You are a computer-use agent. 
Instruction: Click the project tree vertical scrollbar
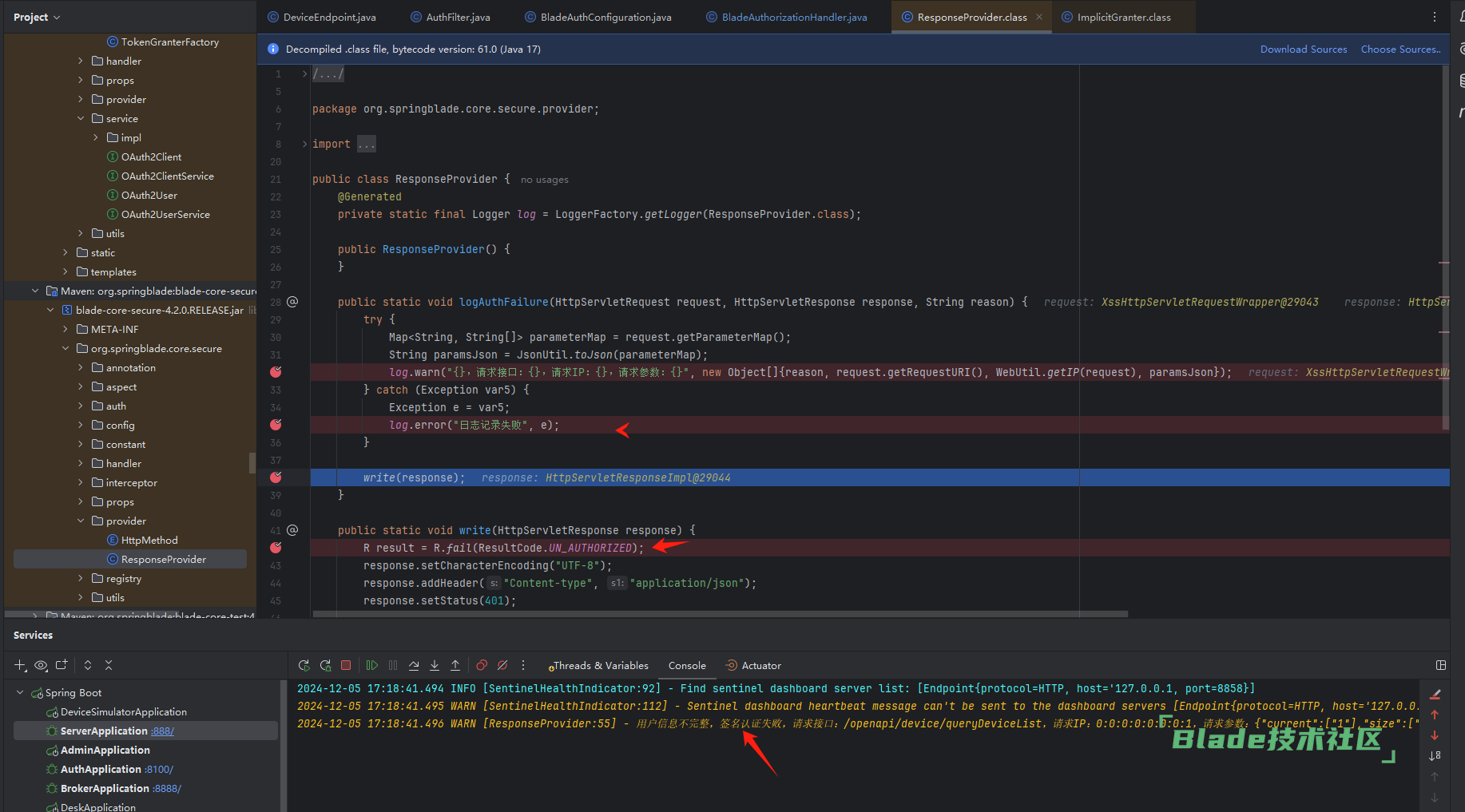[x=252, y=463]
